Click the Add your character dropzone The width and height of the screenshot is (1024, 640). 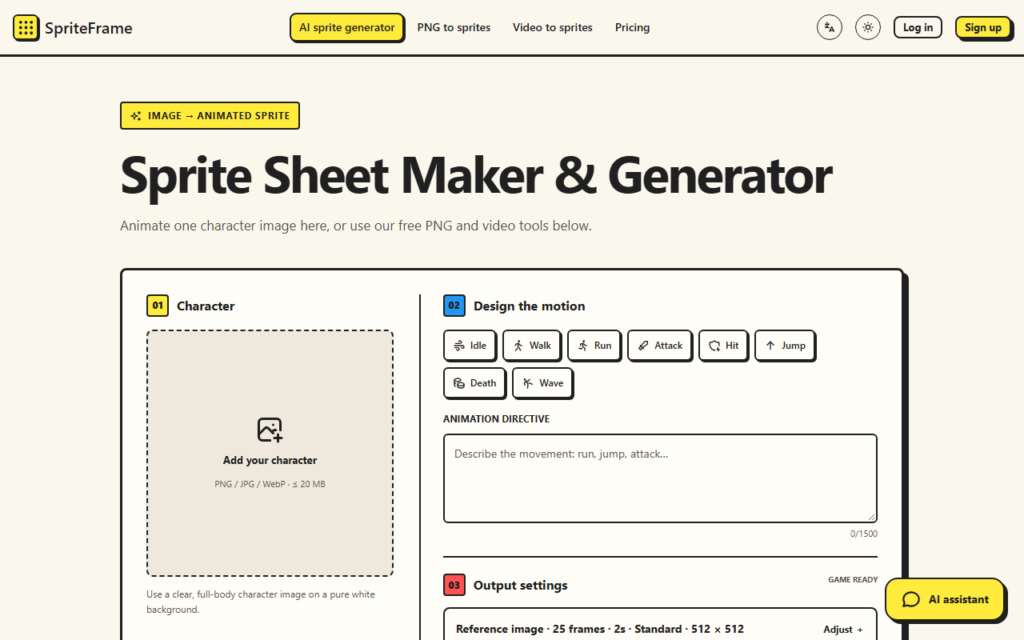pyautogui.click(x=270, y=453)
